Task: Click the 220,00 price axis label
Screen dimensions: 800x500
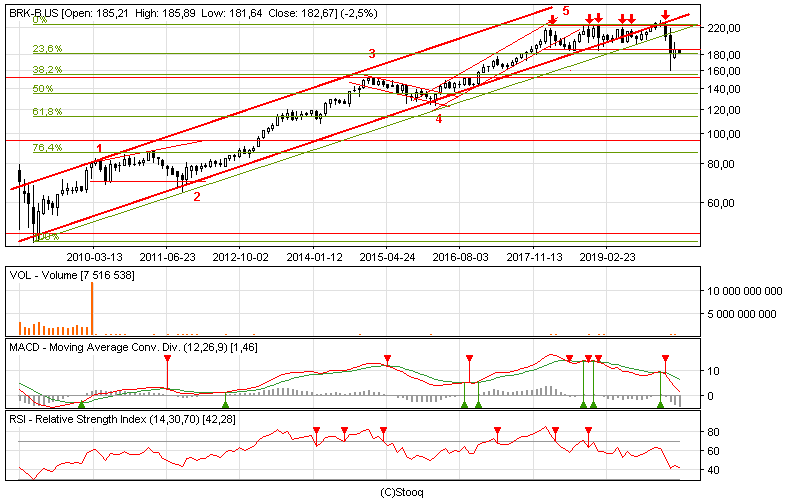Action: [723, 28]
